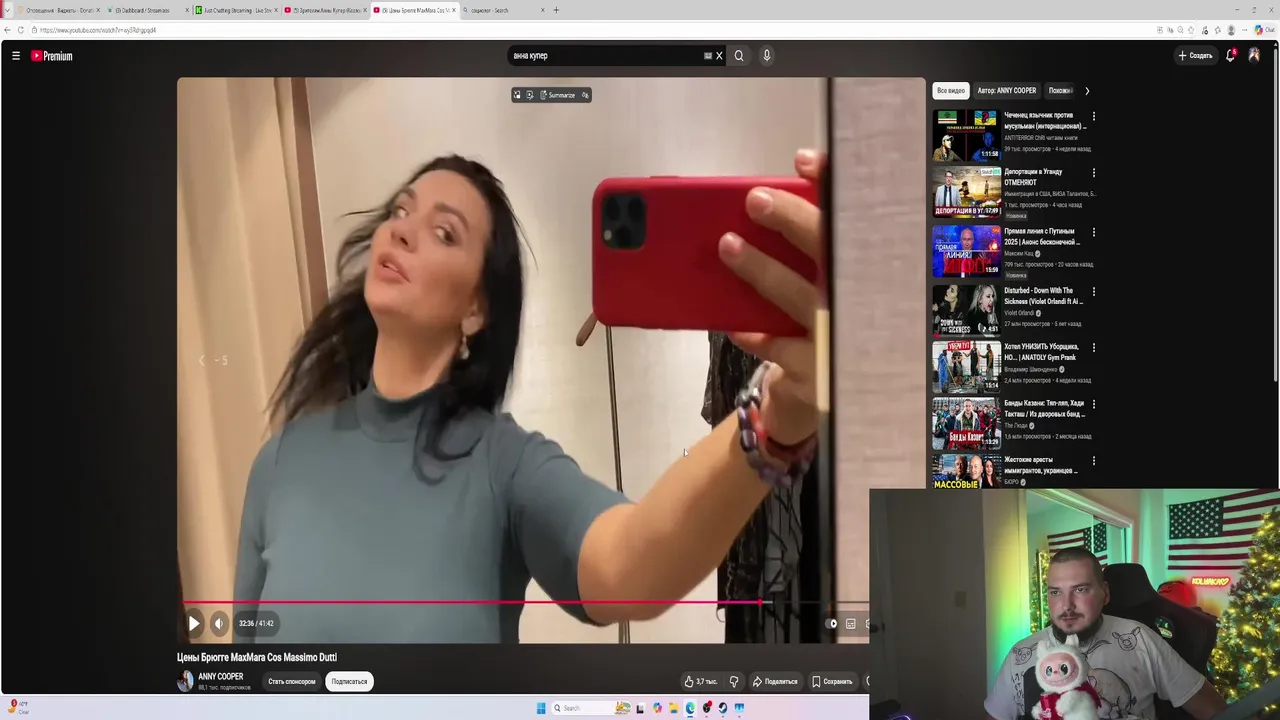Open options for Банды Казани video
1280x720 pixels.
[x=1093, y=405]
